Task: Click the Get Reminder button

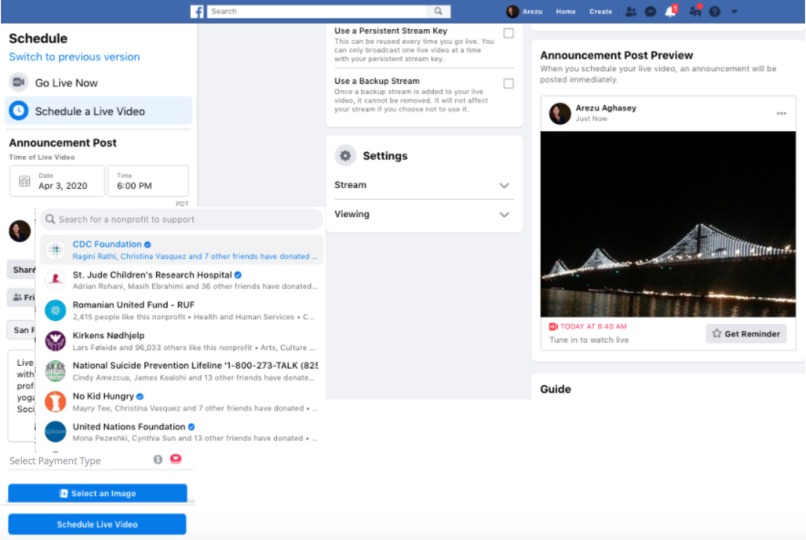Action: pos(746,333)
